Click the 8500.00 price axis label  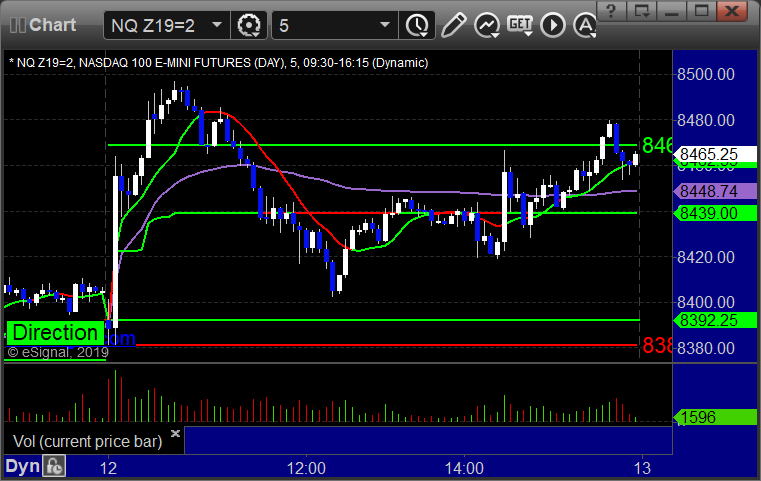tap(706, 75)
